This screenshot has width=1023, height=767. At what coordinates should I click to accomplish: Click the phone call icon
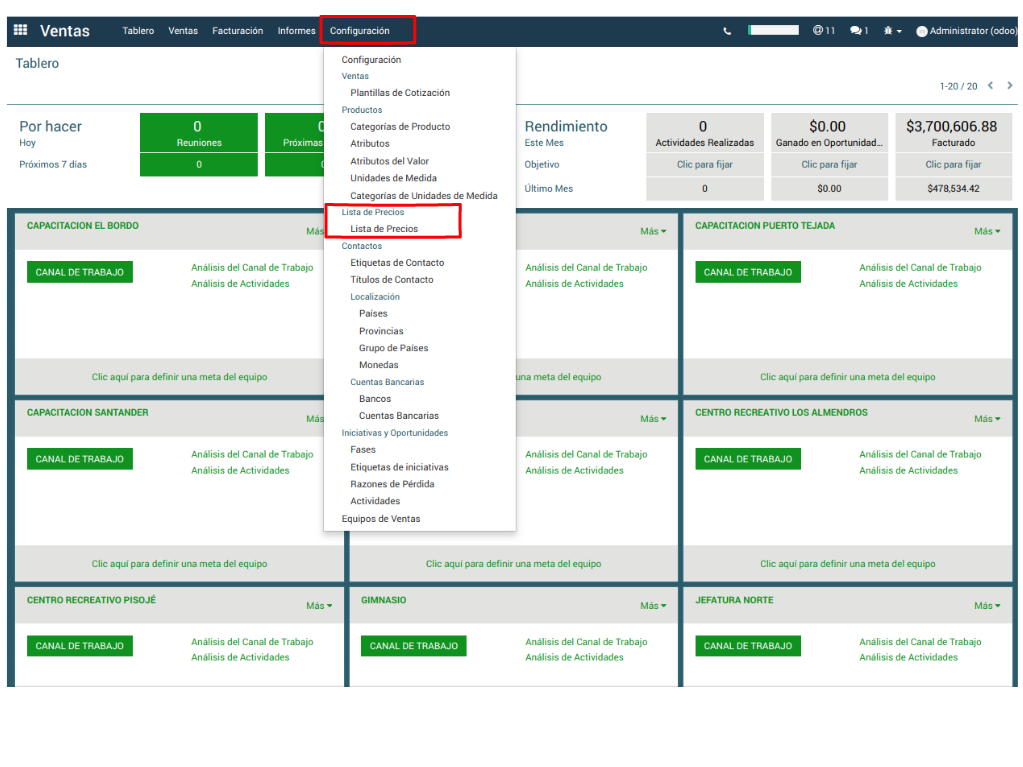coord(727,31)
